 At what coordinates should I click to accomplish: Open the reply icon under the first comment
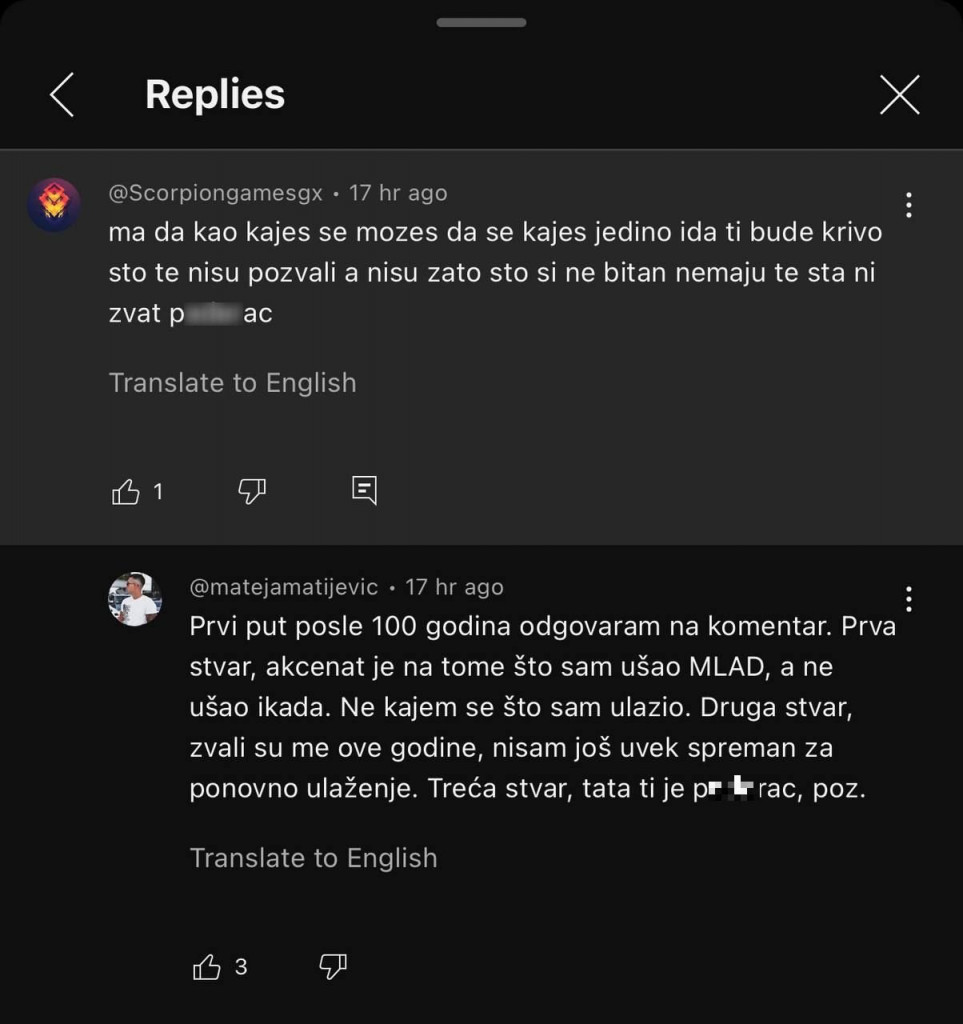tap(364, 490)
